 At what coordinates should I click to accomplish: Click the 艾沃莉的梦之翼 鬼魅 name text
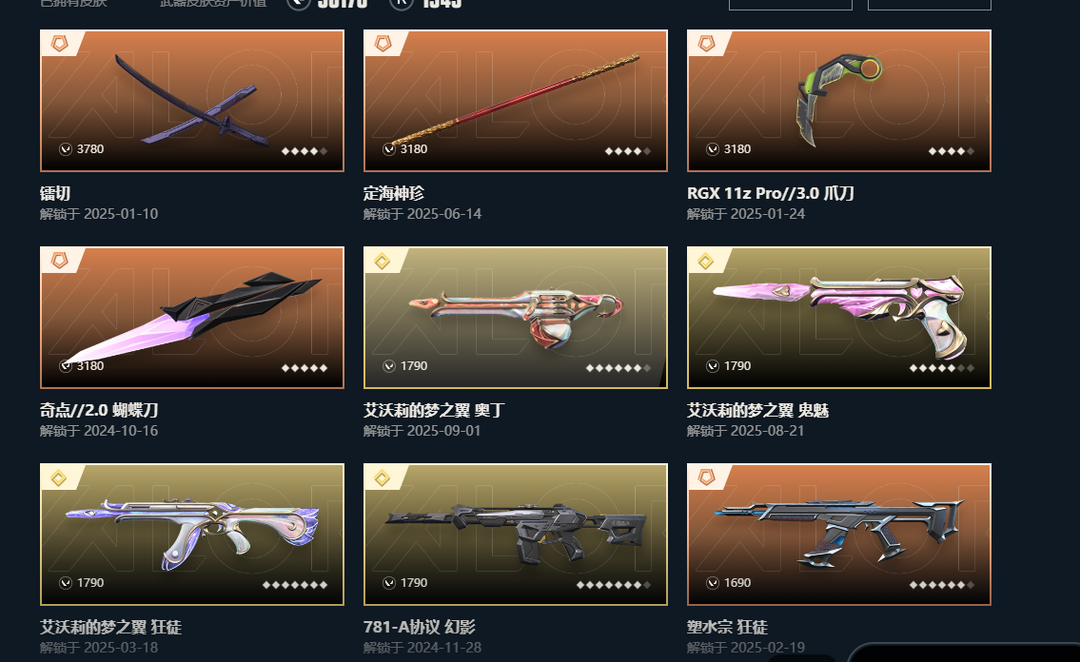[x=758, y=411]
